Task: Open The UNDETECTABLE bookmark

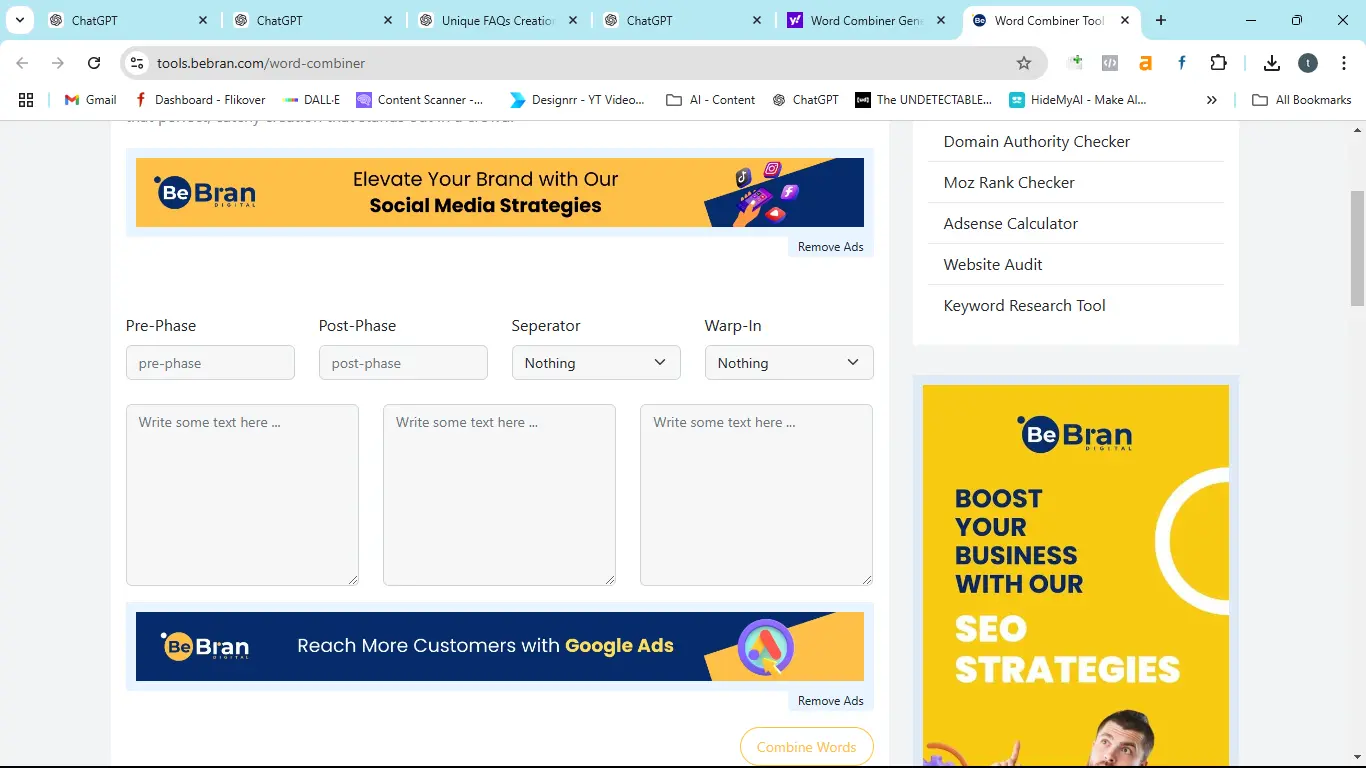Action: (924, 100)
